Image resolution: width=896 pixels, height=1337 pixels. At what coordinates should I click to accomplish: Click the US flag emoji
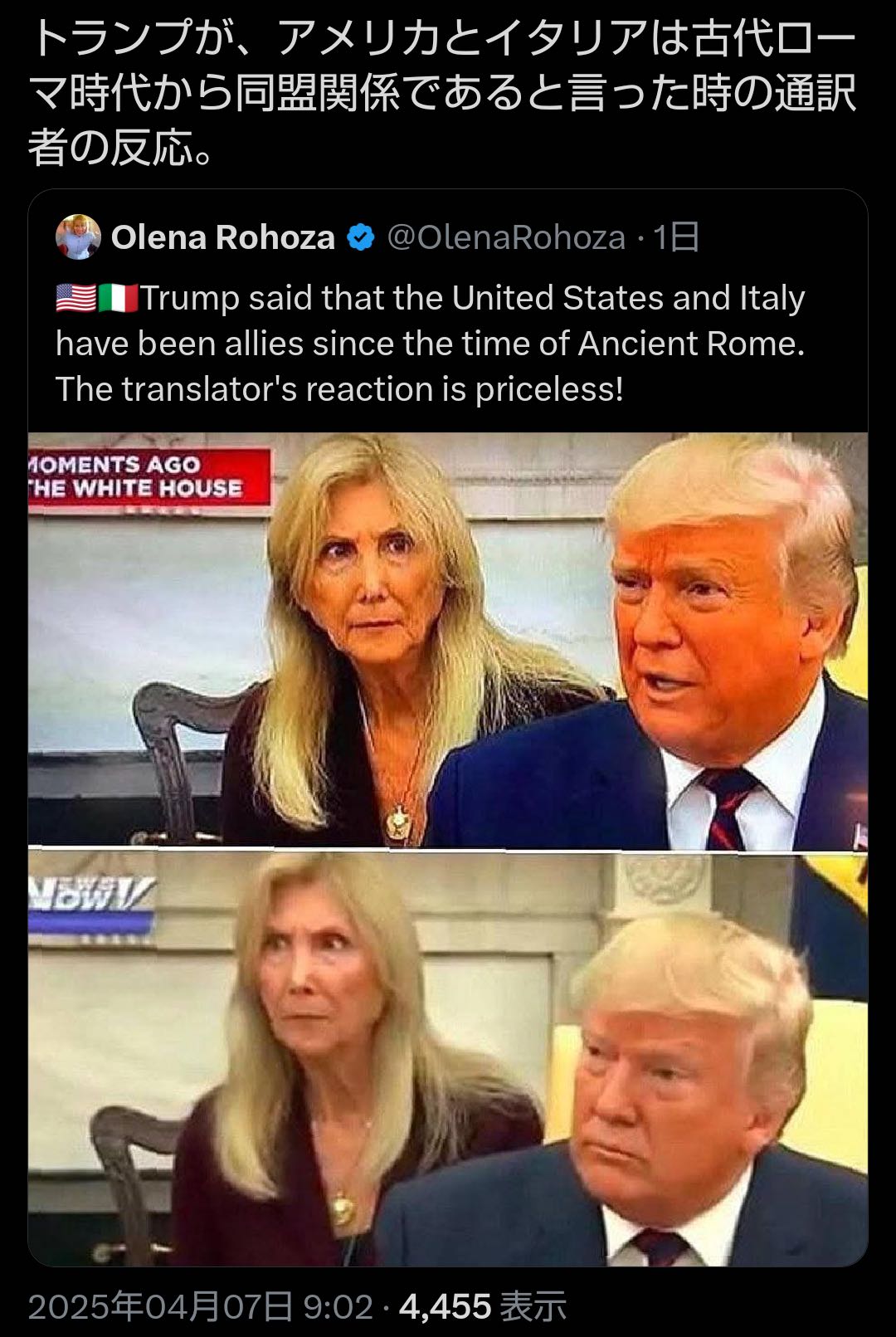click(x=75, y=298)
